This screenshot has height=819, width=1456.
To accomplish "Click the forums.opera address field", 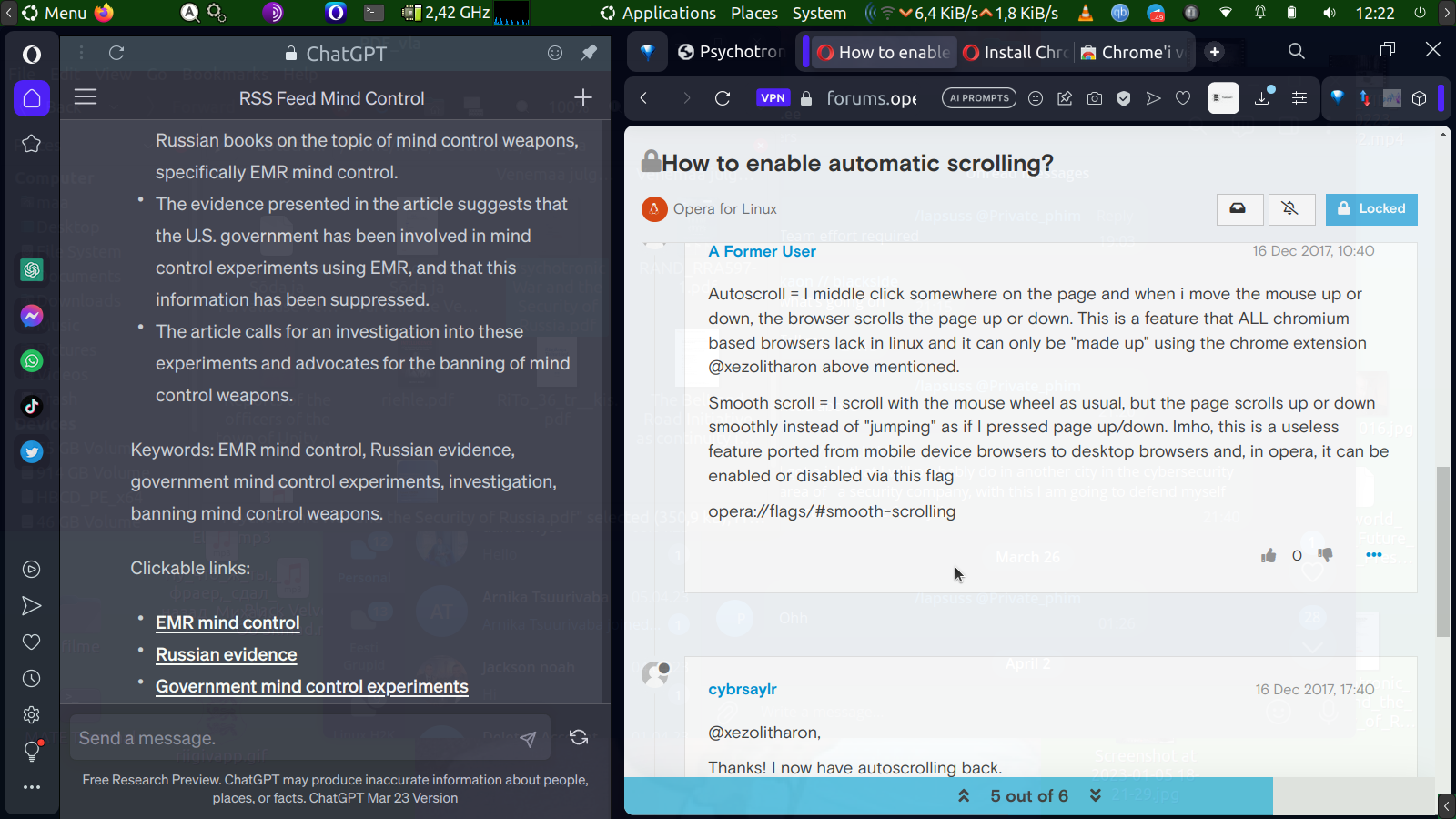I will pyautogui.click(x=871, y=98).
